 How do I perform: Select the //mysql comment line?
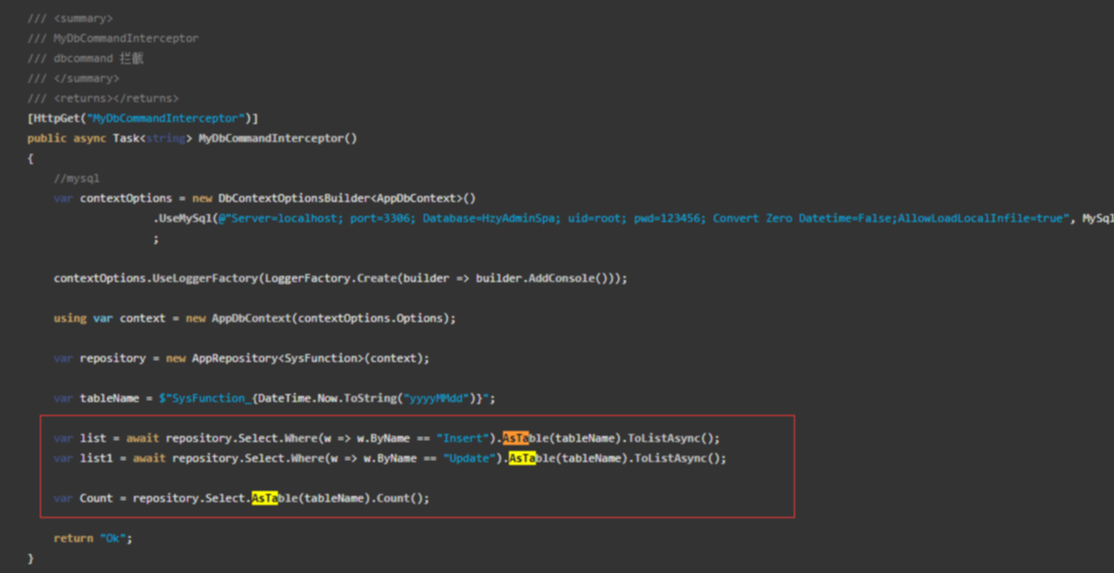coord(77,178)
